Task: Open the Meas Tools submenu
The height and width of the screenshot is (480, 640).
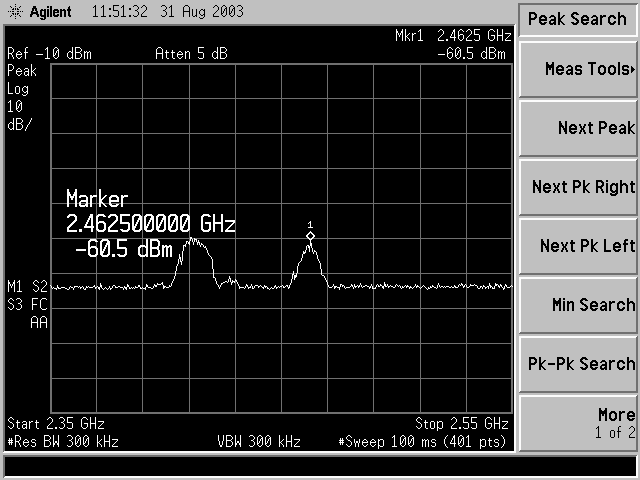Action: click(578, 70)
